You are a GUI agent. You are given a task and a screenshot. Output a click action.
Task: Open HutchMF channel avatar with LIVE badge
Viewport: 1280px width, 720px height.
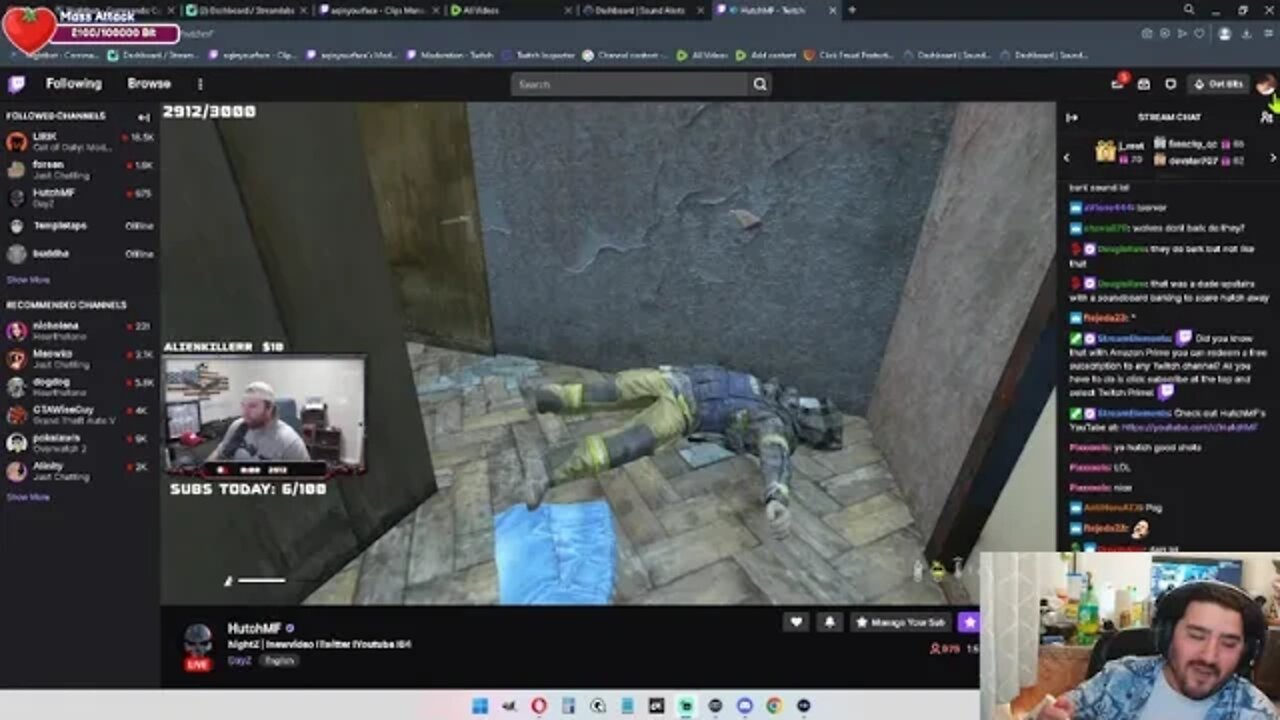198,646
